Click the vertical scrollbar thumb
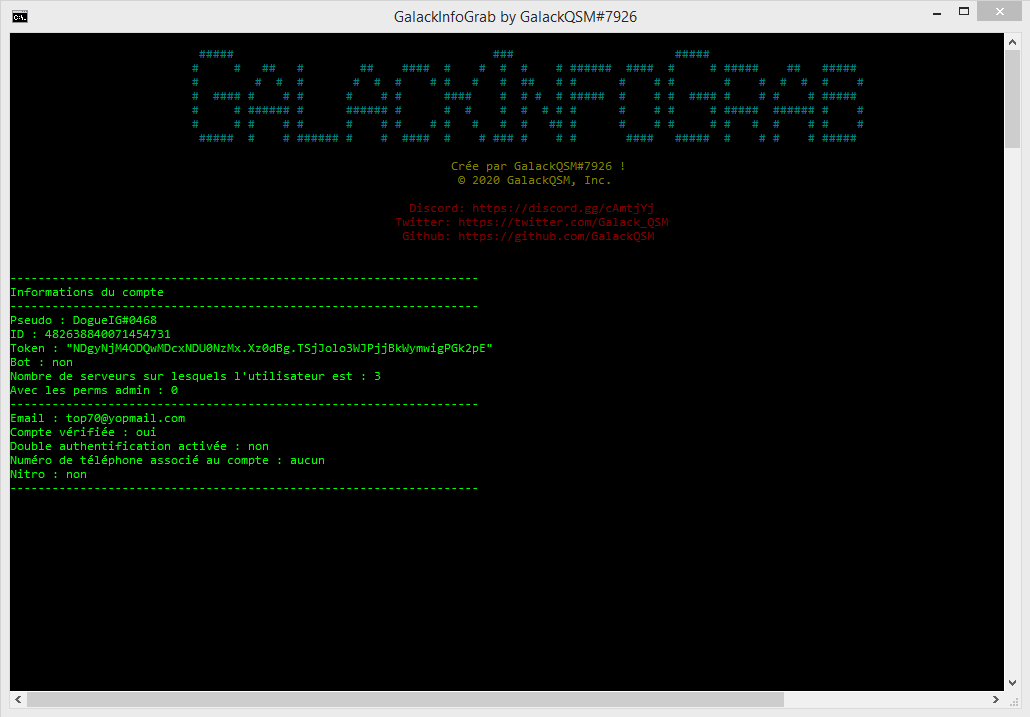This screenshot has height=717, width=1030. [x=1012, y=98]
